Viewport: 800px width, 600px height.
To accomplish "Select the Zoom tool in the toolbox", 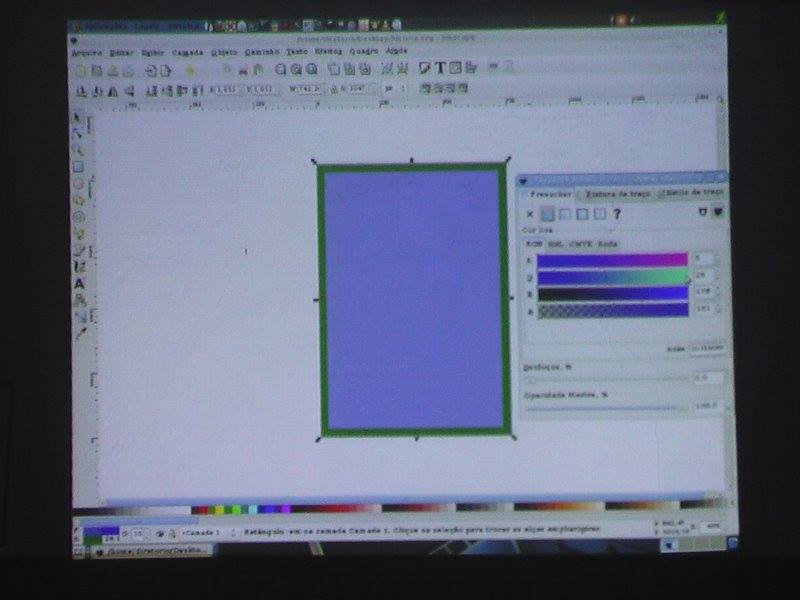I will (x=78, y=150).
